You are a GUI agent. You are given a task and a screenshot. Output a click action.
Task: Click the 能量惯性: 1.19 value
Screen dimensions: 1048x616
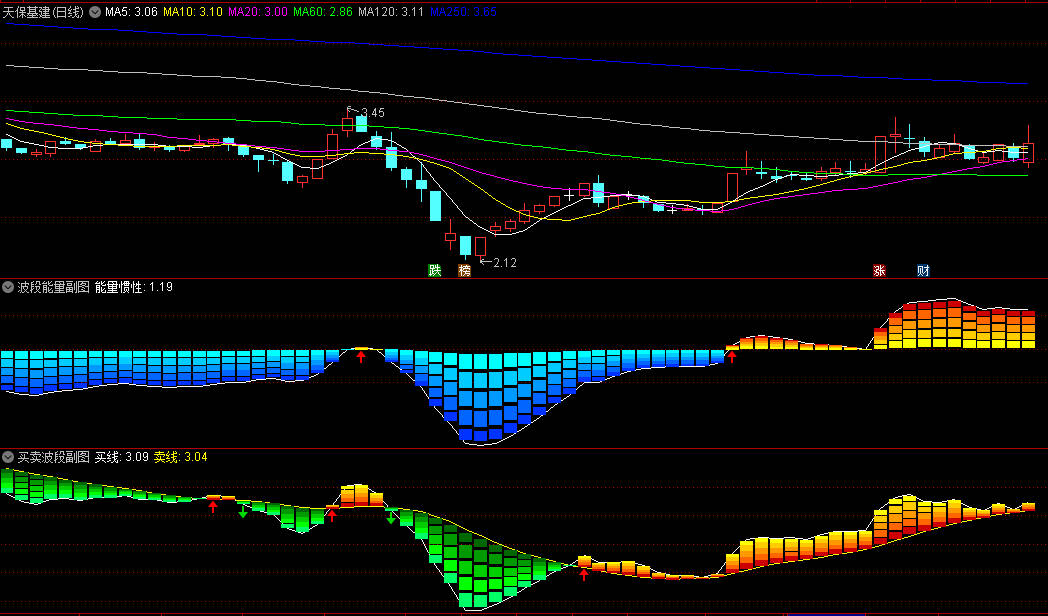point(134,287)
